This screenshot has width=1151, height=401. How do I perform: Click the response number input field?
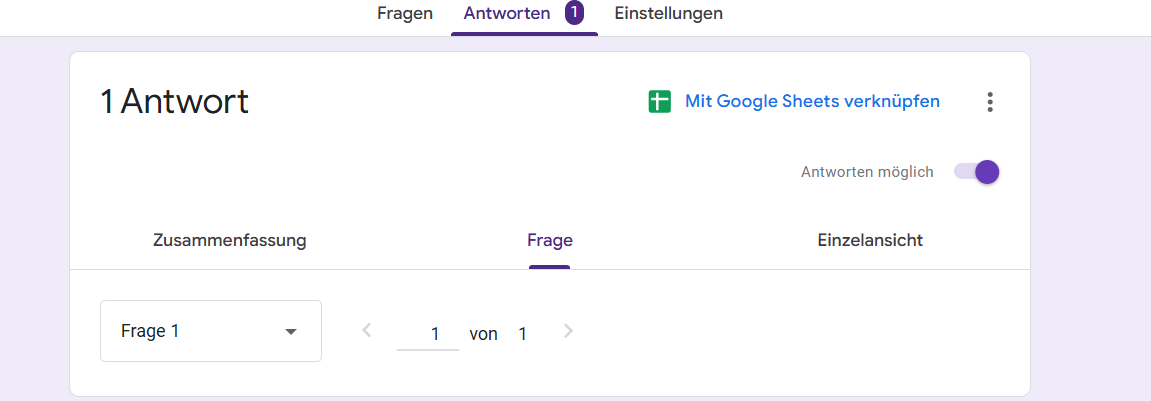[428, 334]
